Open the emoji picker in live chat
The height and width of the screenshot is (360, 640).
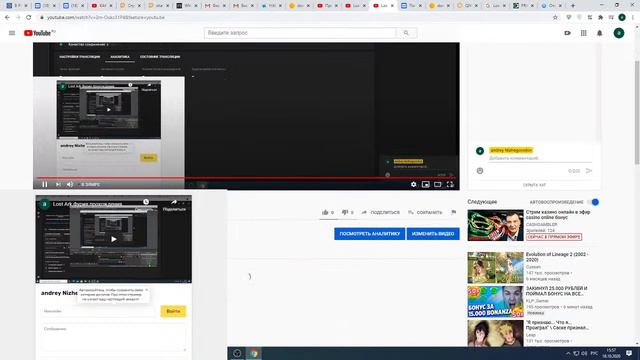pos(480,171)
